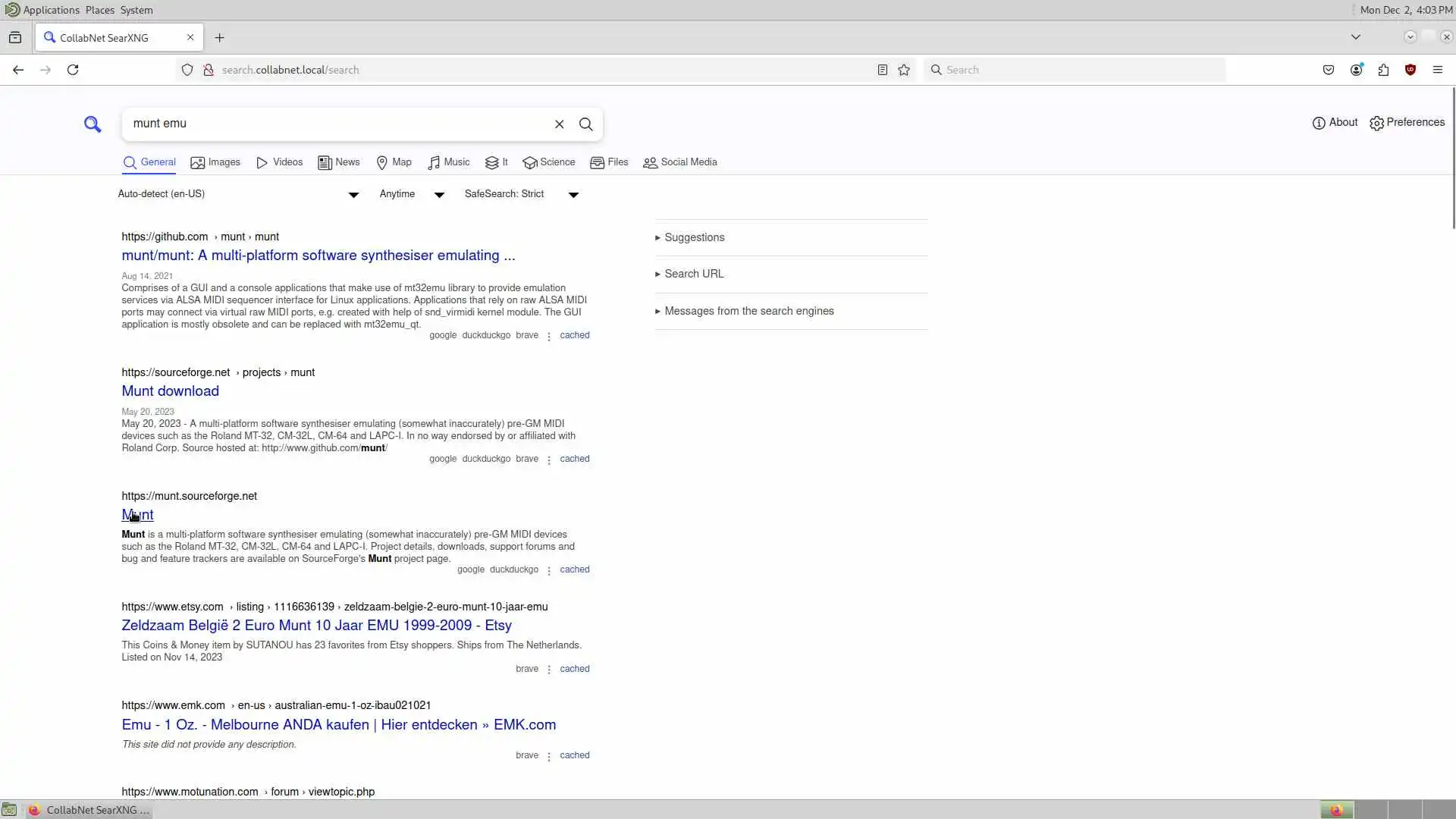Open the Munt download result link
Viewport: 1456px width, 819px height.
pos(170,391)
